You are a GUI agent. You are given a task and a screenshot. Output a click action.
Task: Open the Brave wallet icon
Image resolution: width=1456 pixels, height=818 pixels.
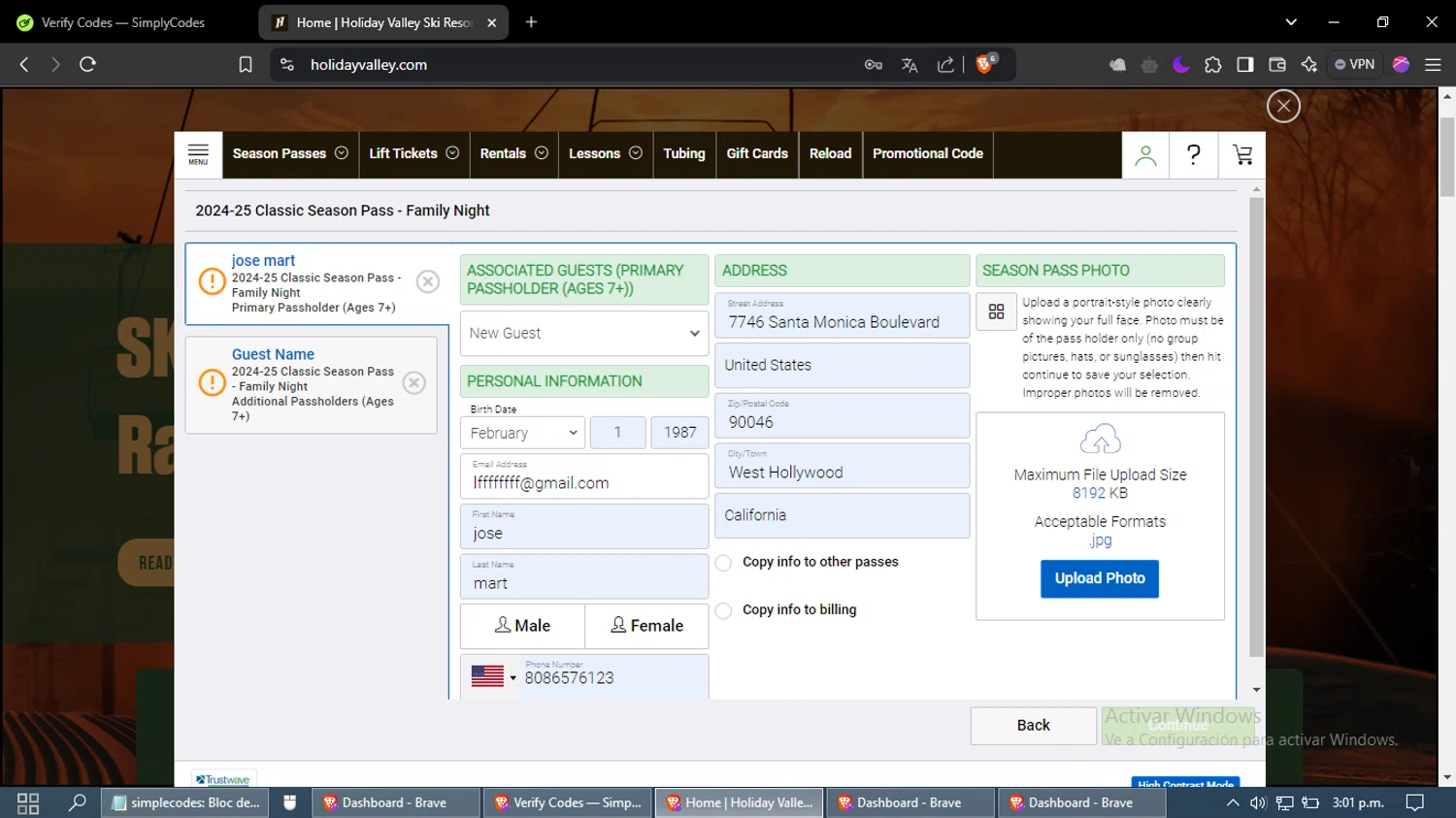[x=1277, y=64]
